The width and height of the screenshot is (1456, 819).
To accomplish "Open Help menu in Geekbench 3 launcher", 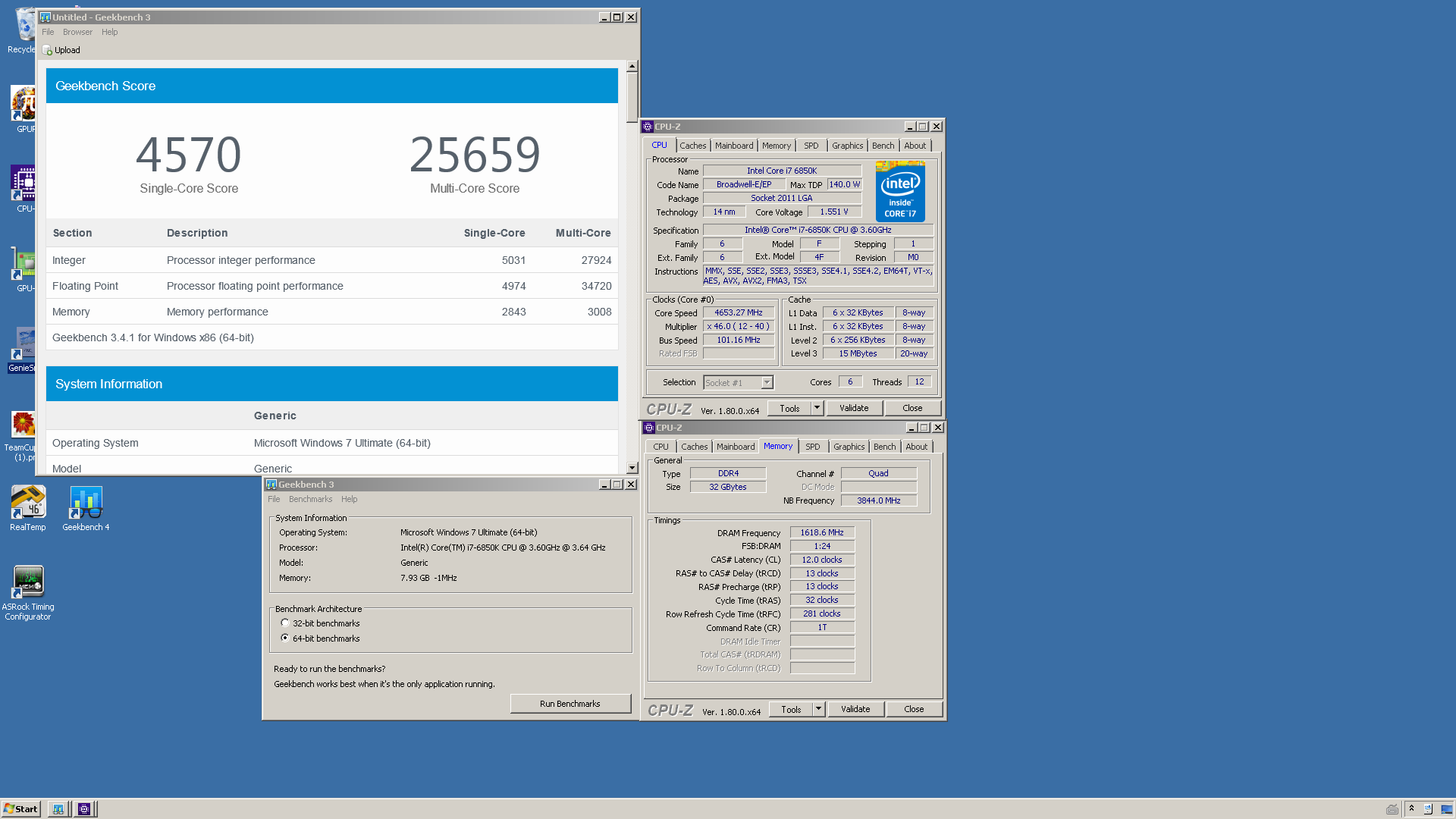I will (x=349, y=499).
